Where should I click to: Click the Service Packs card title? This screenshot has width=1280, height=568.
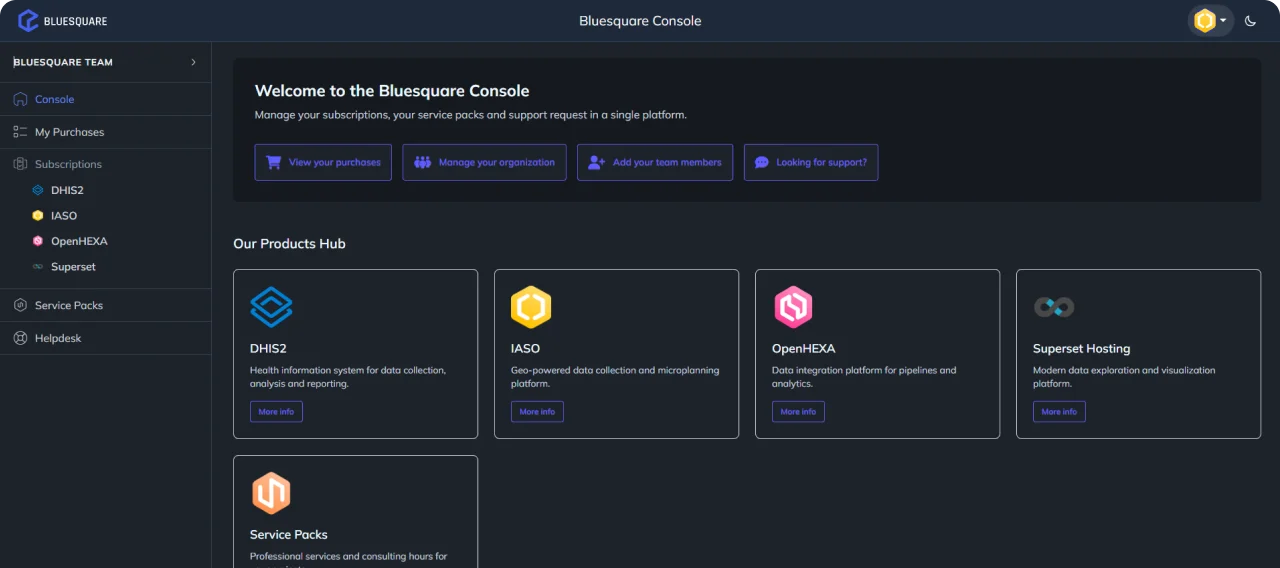(x=288, y=535)
